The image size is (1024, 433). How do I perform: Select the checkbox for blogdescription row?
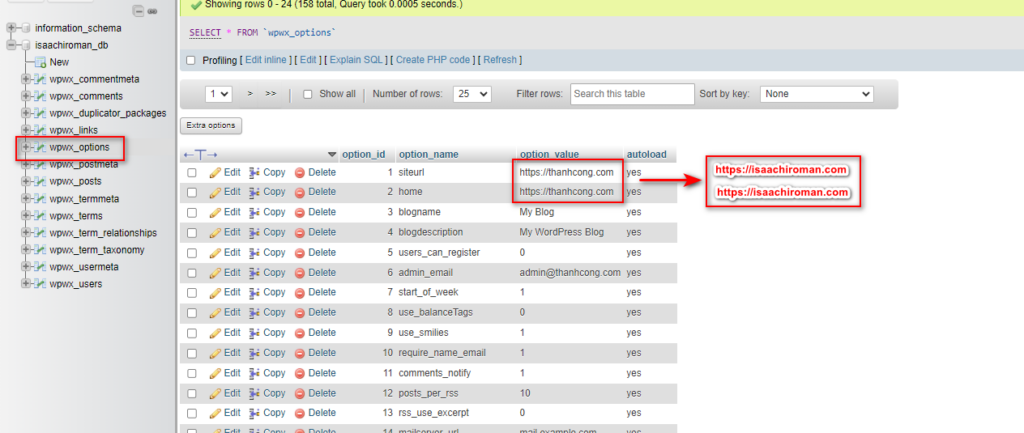tap(192, 233)
